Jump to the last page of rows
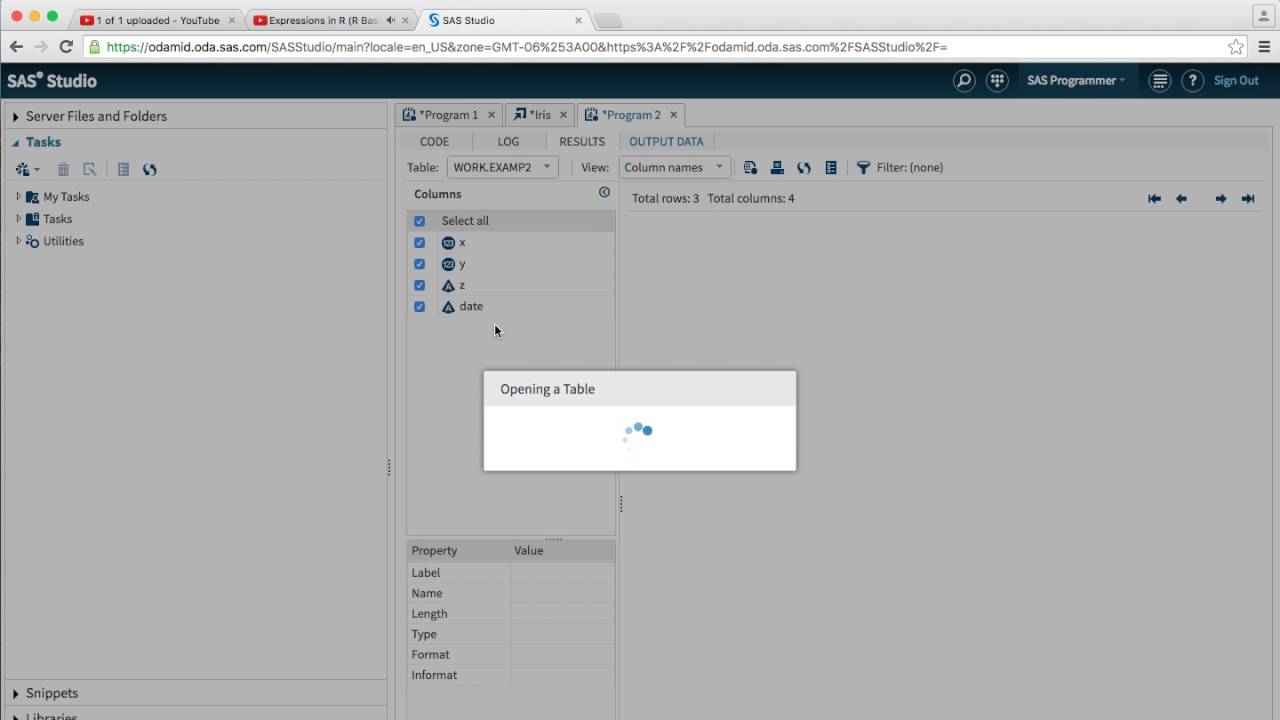The height and width of the screenshot is (720, 1280). coord(1248,199)
